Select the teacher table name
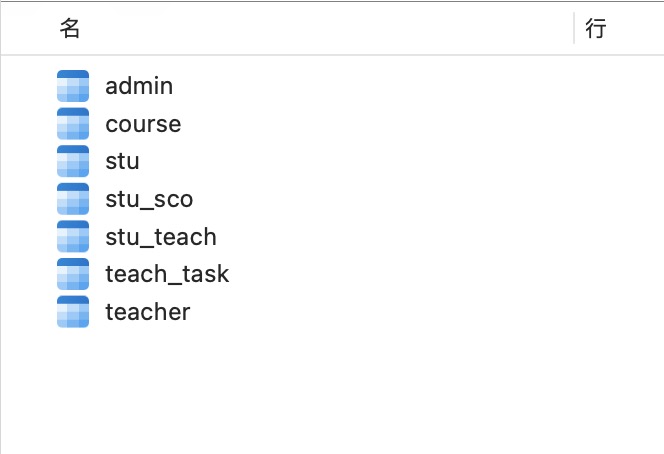 click(148, 312)
